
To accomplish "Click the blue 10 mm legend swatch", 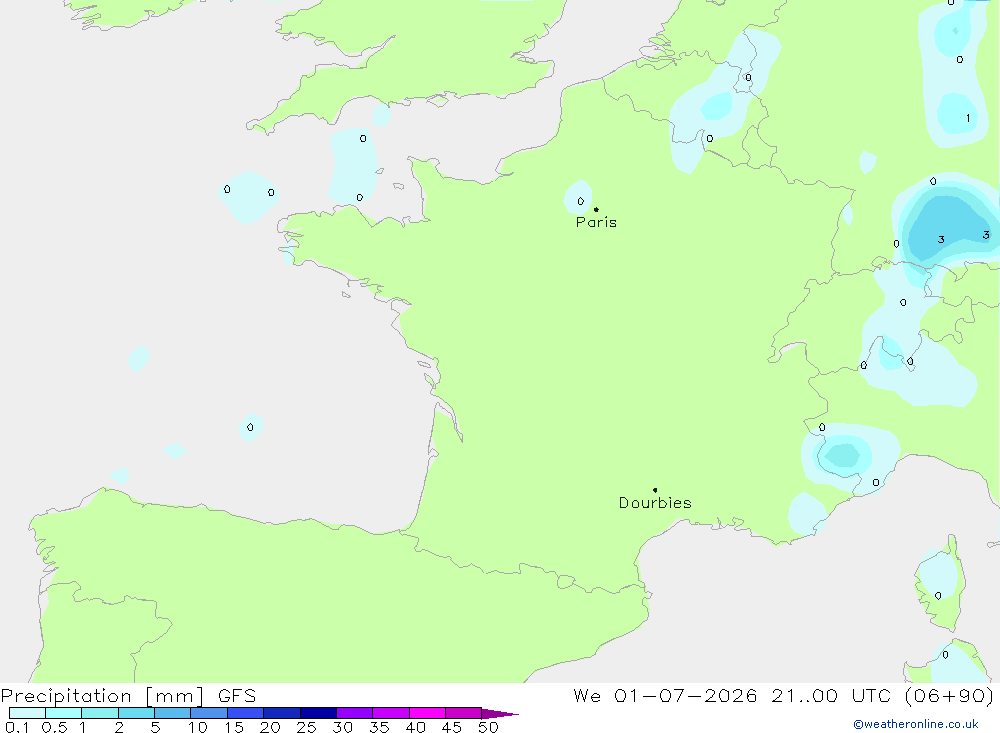I will click(209, 713).
